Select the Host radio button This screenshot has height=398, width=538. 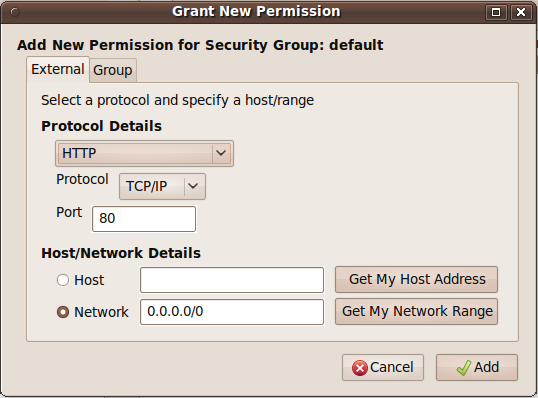63,280
